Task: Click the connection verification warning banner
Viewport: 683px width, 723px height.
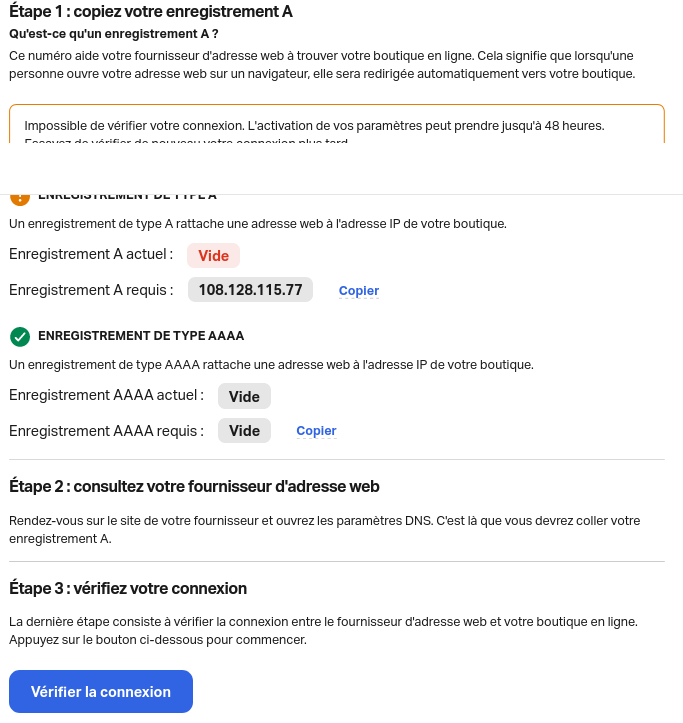Action: point(337,126)
